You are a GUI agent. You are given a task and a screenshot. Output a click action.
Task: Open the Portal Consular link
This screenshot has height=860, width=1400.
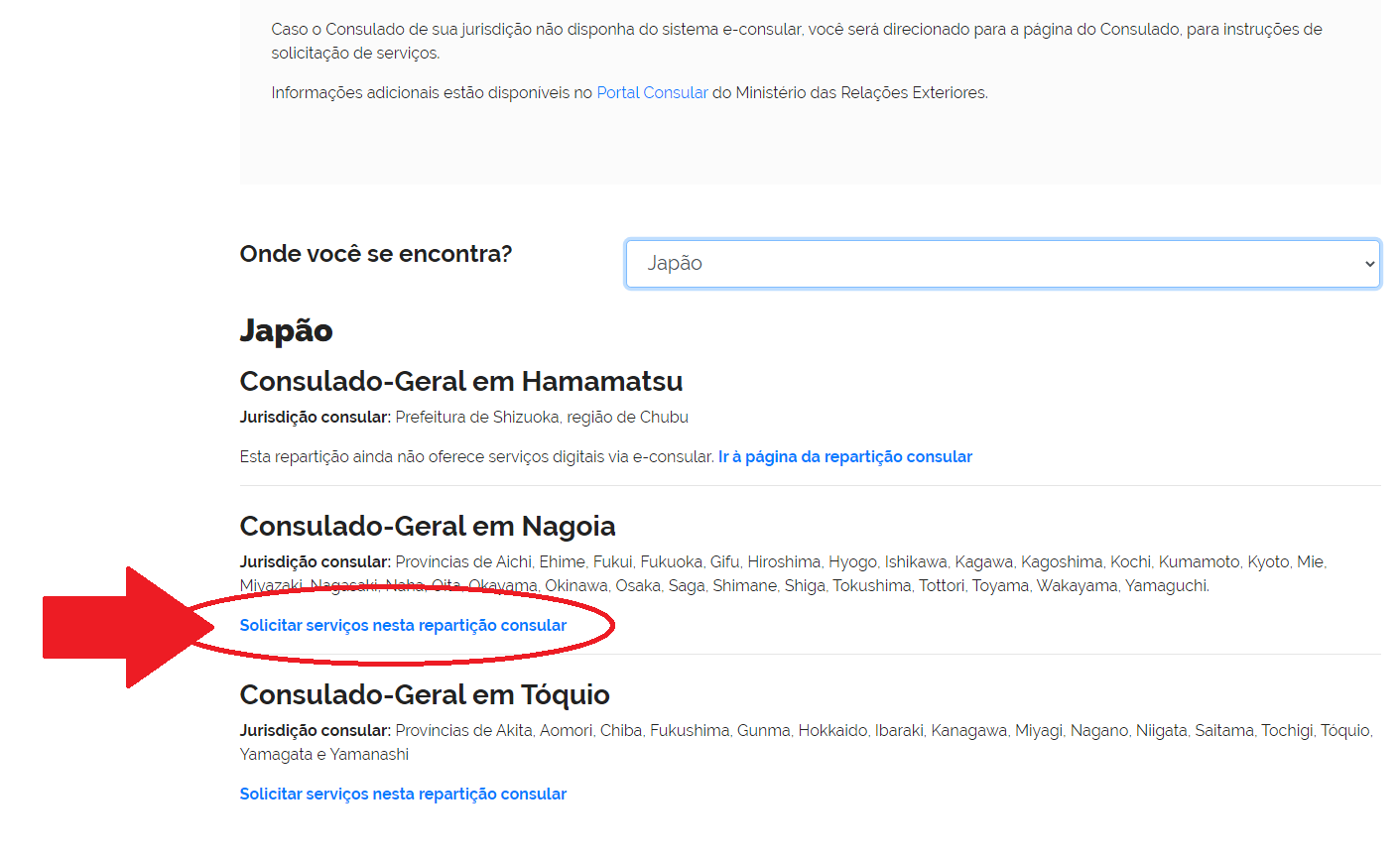652,93
